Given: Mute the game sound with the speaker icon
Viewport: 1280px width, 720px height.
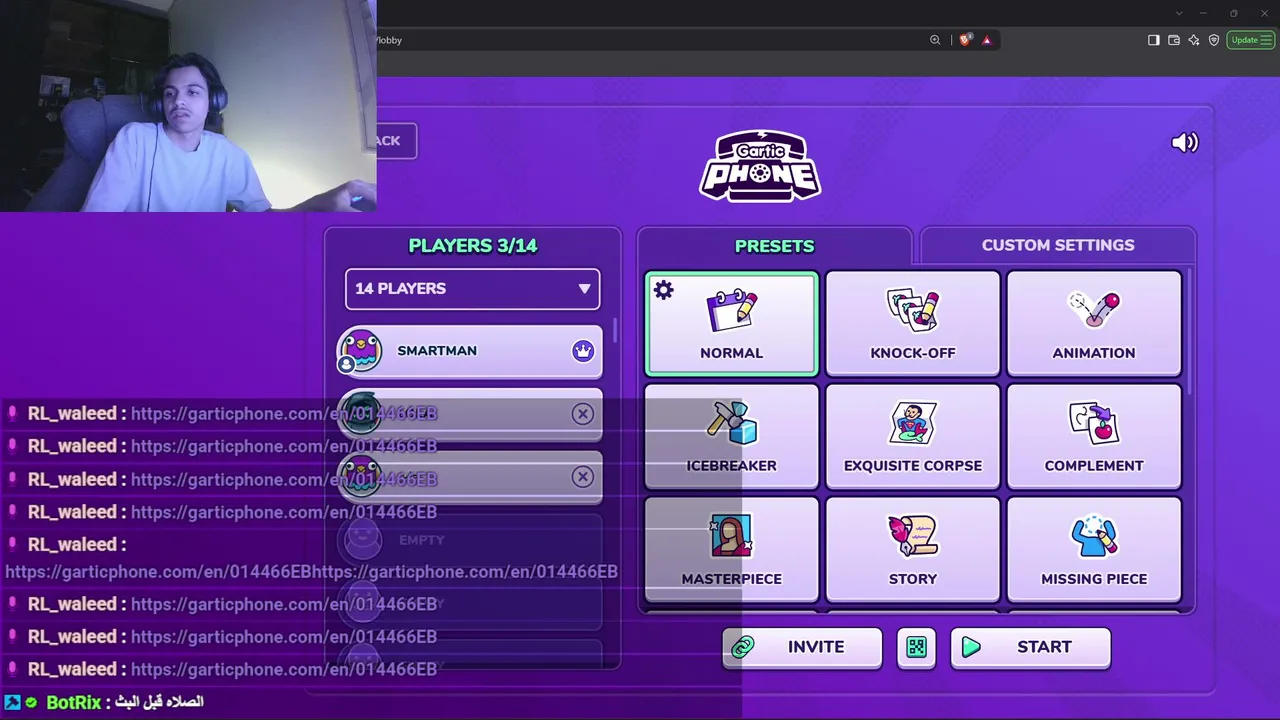Looking at the screenshot, I should [x=1184, y=143].
